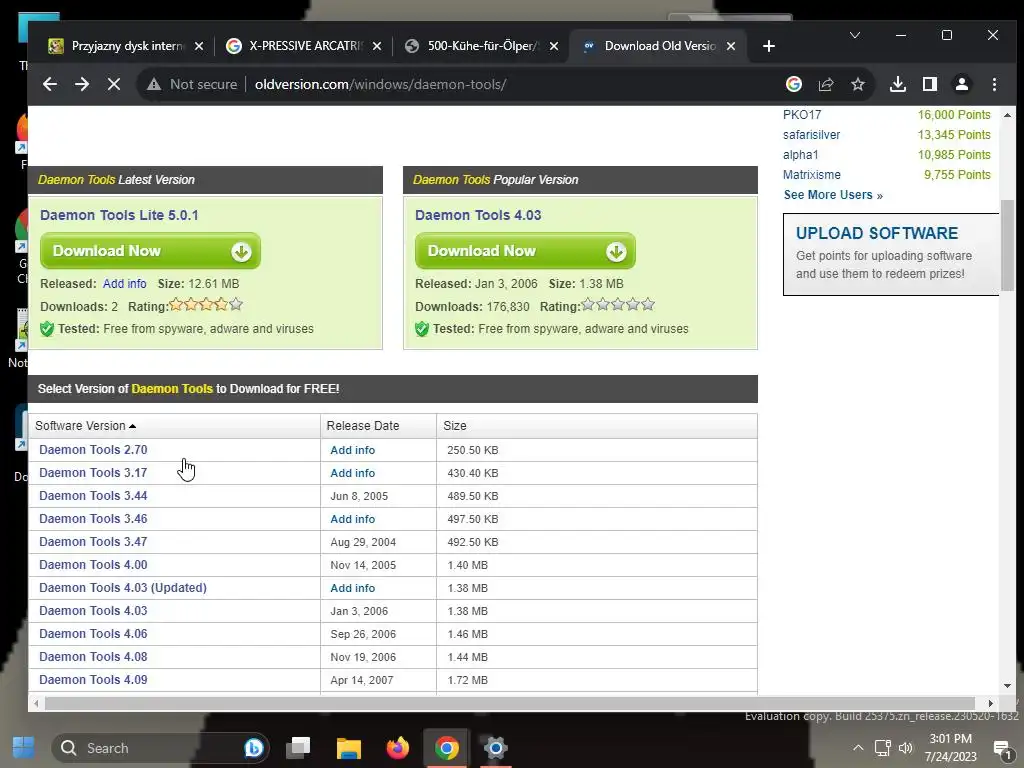Close the X-PRESSIVE ARCATRI tab
The width and height of the screenshot is (1024, 768).
377,46
